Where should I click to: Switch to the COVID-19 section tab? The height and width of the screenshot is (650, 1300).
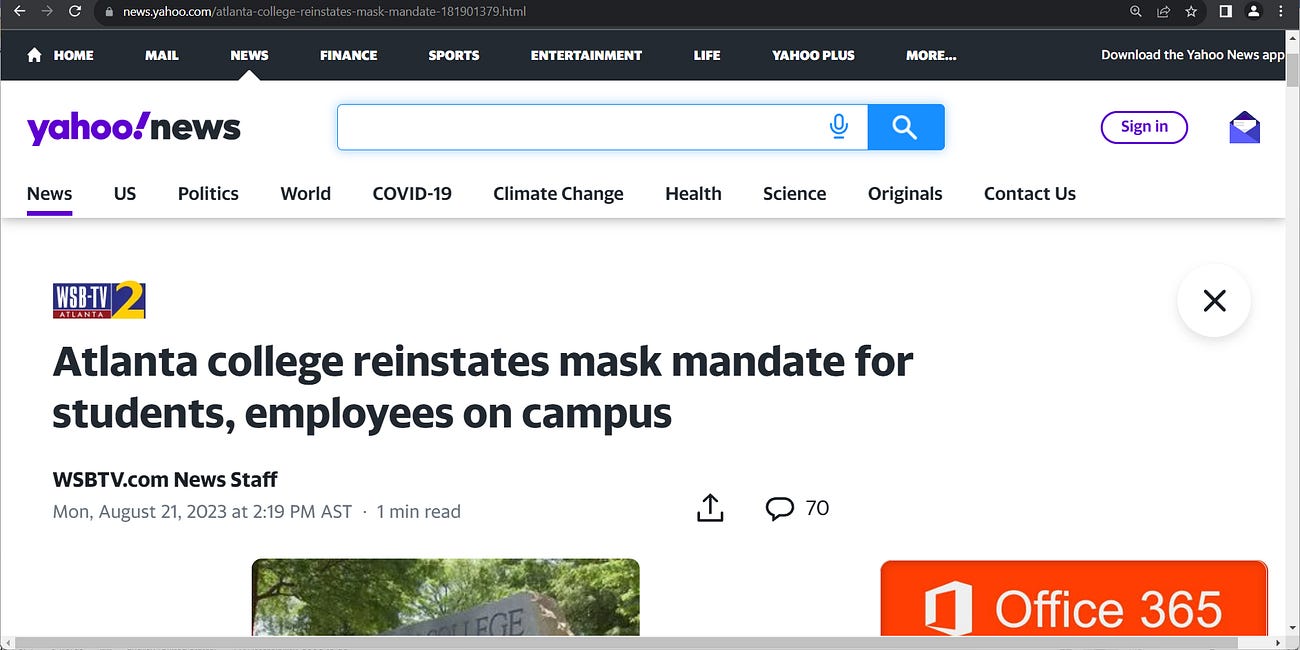[x=411, y=193]
